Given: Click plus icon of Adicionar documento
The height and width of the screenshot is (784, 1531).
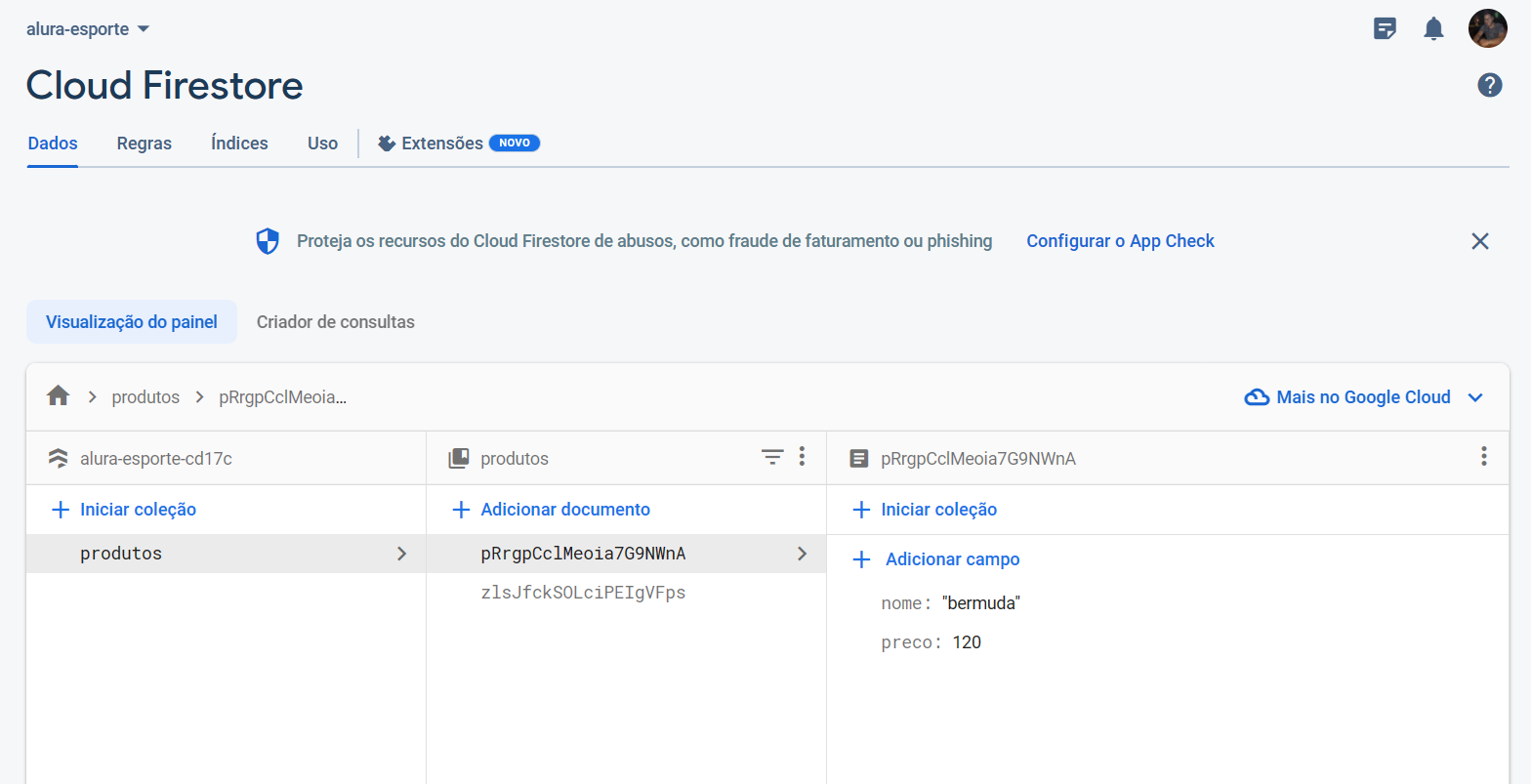Looking at the screenshot, I should (461, 510).
